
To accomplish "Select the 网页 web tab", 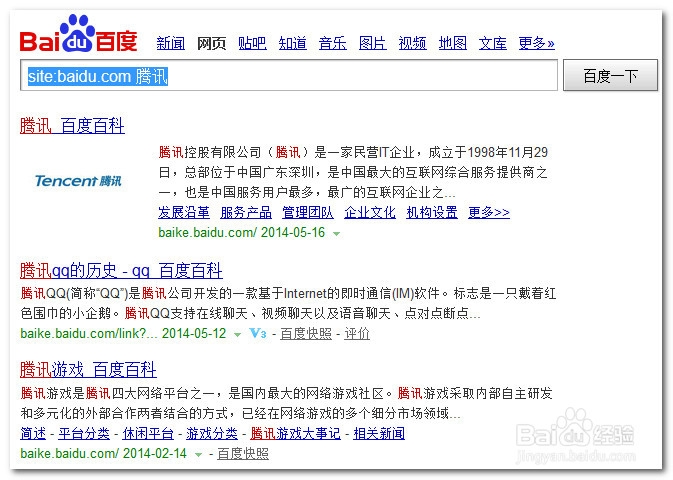I will click(211, 43).
